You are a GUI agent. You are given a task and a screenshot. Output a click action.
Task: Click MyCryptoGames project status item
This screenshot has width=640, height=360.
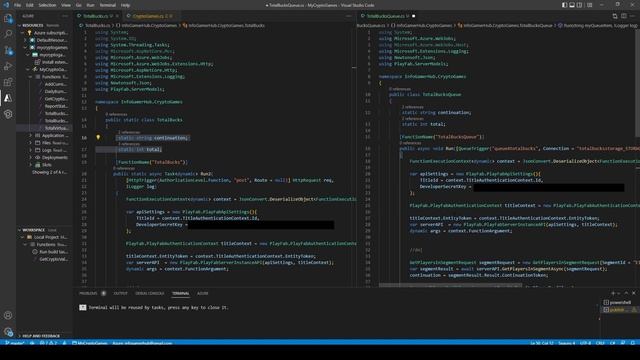pyautogui.click(x=89, y=343)
